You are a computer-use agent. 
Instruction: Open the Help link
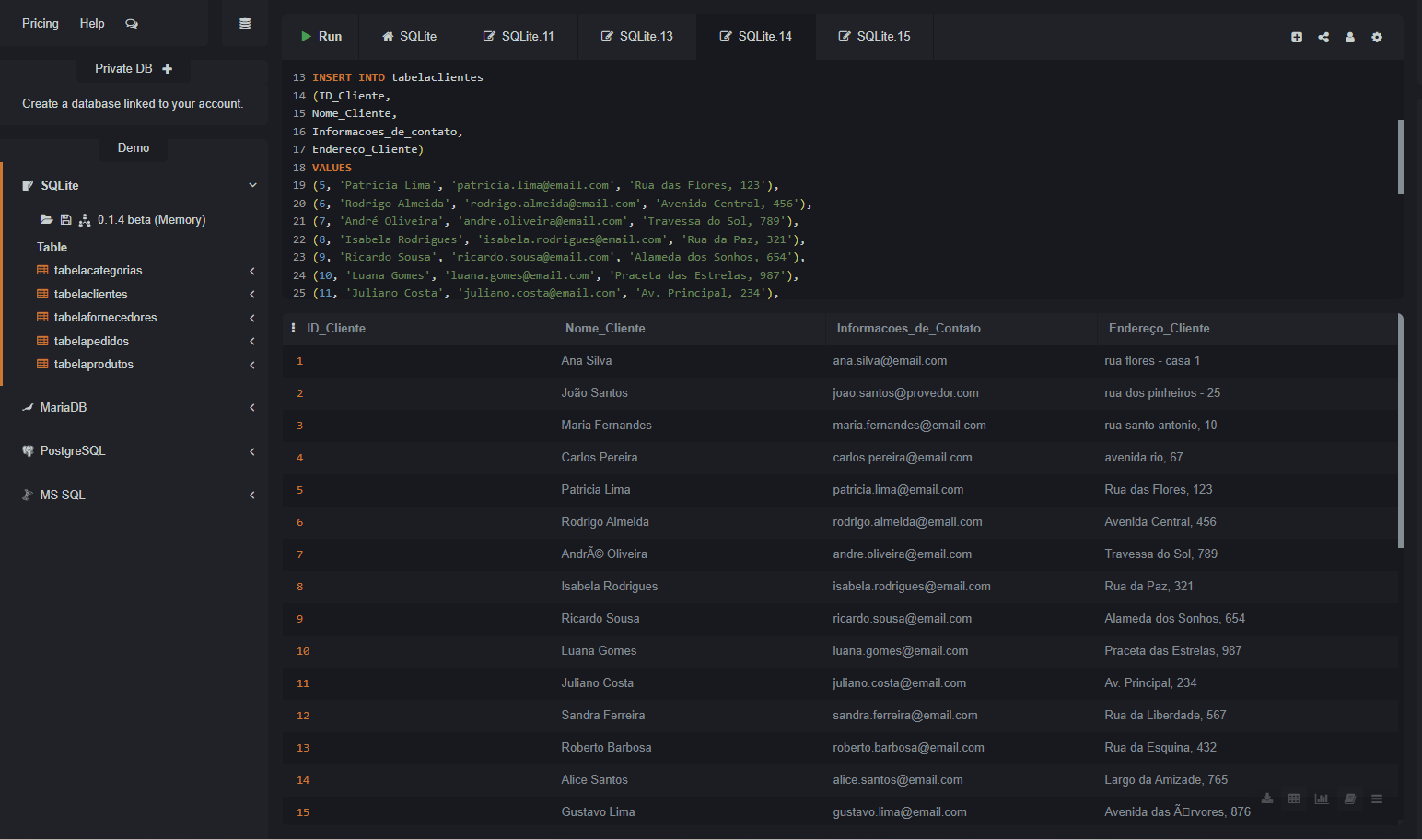[x=92, y=24]
